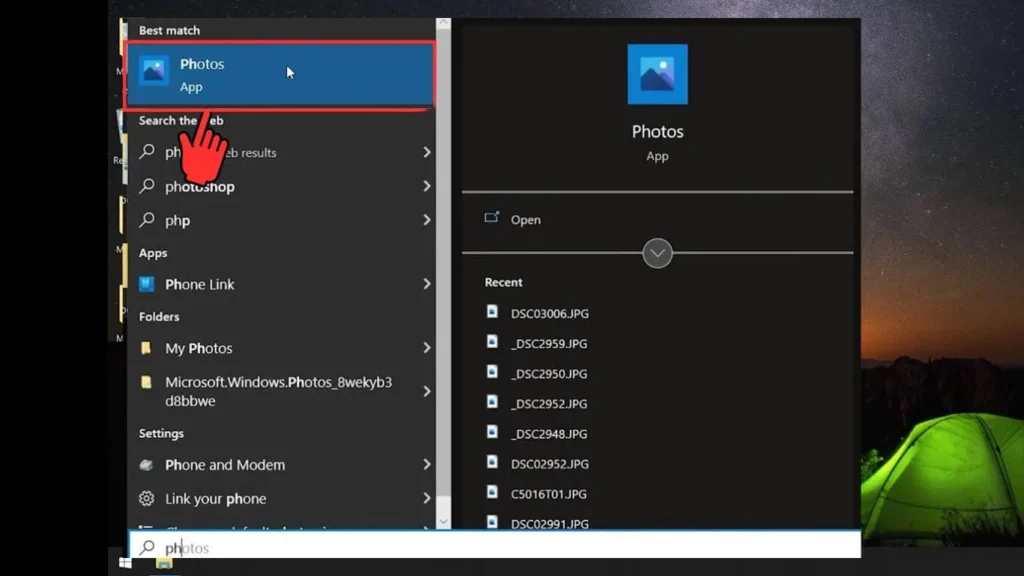The width and height of the screenshot is (1024, 576).
Task: Click the gear icon for Link your phone
Action: (x=146, y=498)
